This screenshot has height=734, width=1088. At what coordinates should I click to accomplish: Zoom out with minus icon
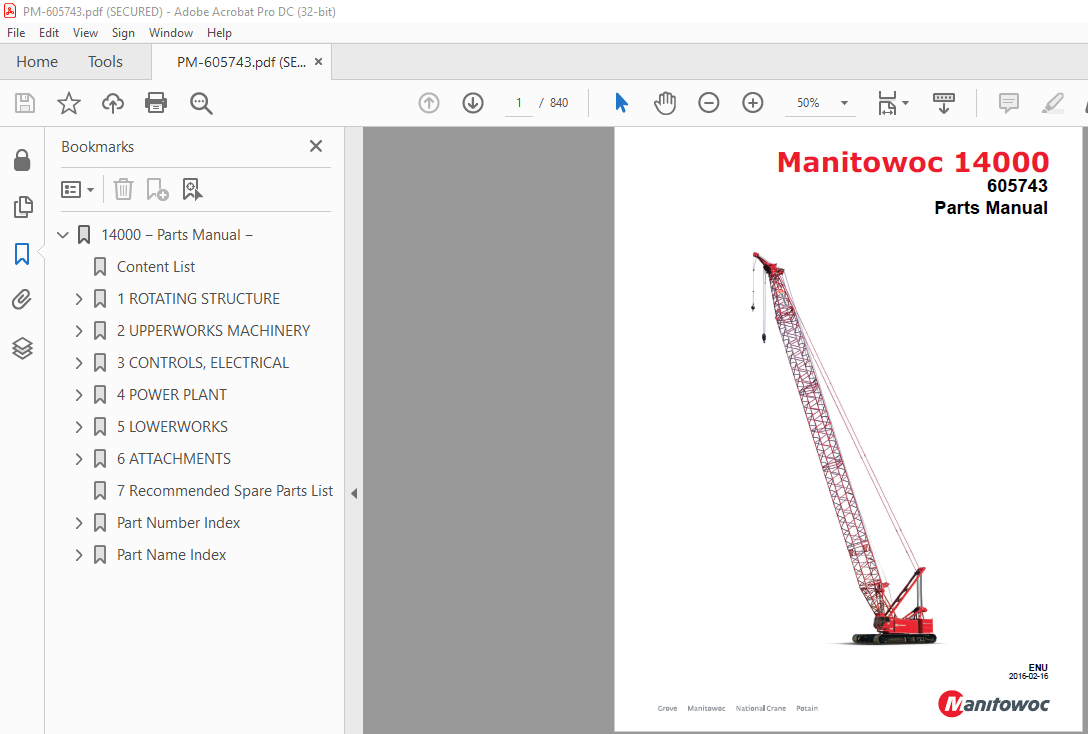[708, 103]
